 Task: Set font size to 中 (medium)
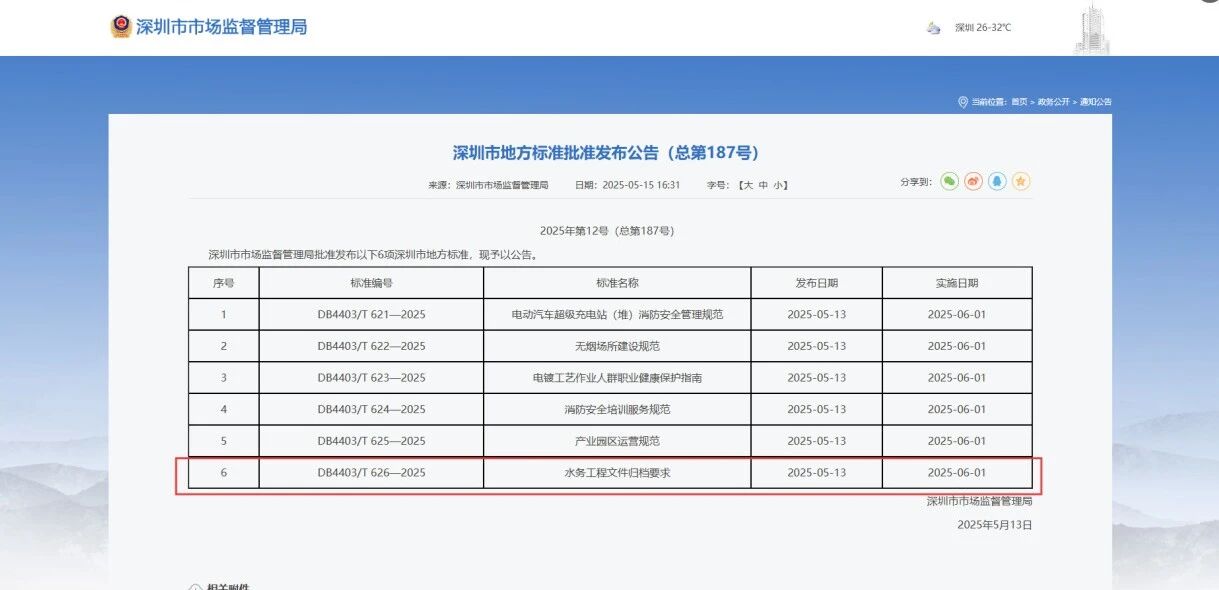click(763, 185)
